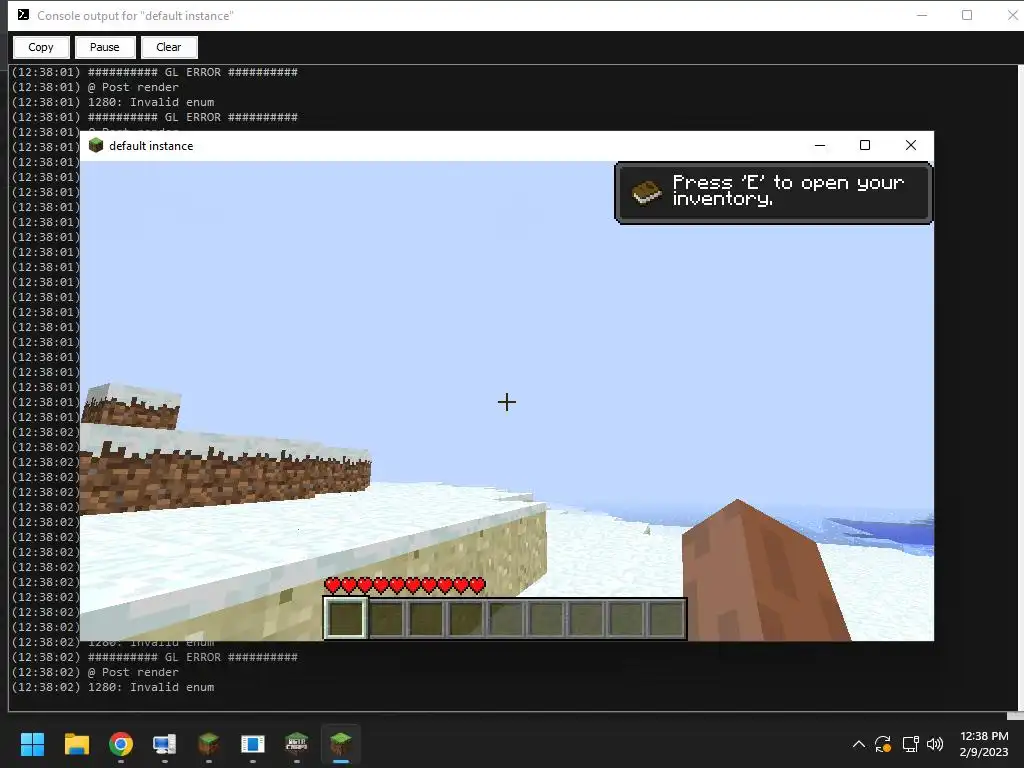This screenshot has width=1024, height=768.
Task: Click the grass block icon in the default instance title bar
Action: pos(96,145)
